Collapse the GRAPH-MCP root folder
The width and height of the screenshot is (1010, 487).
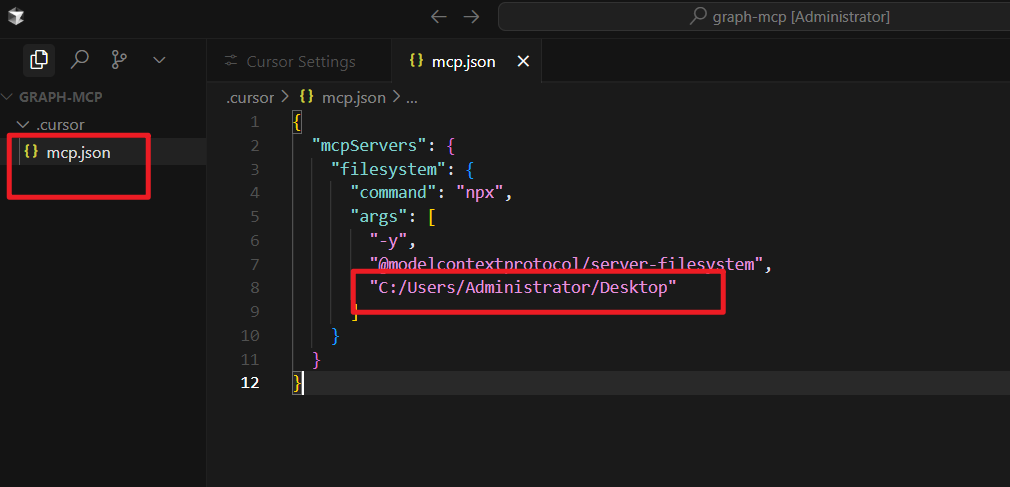[x=61, y=97]
